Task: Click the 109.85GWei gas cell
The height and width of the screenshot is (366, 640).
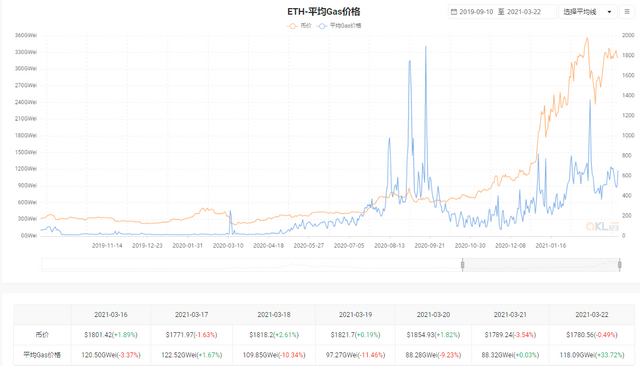Action: click(274, 355)
